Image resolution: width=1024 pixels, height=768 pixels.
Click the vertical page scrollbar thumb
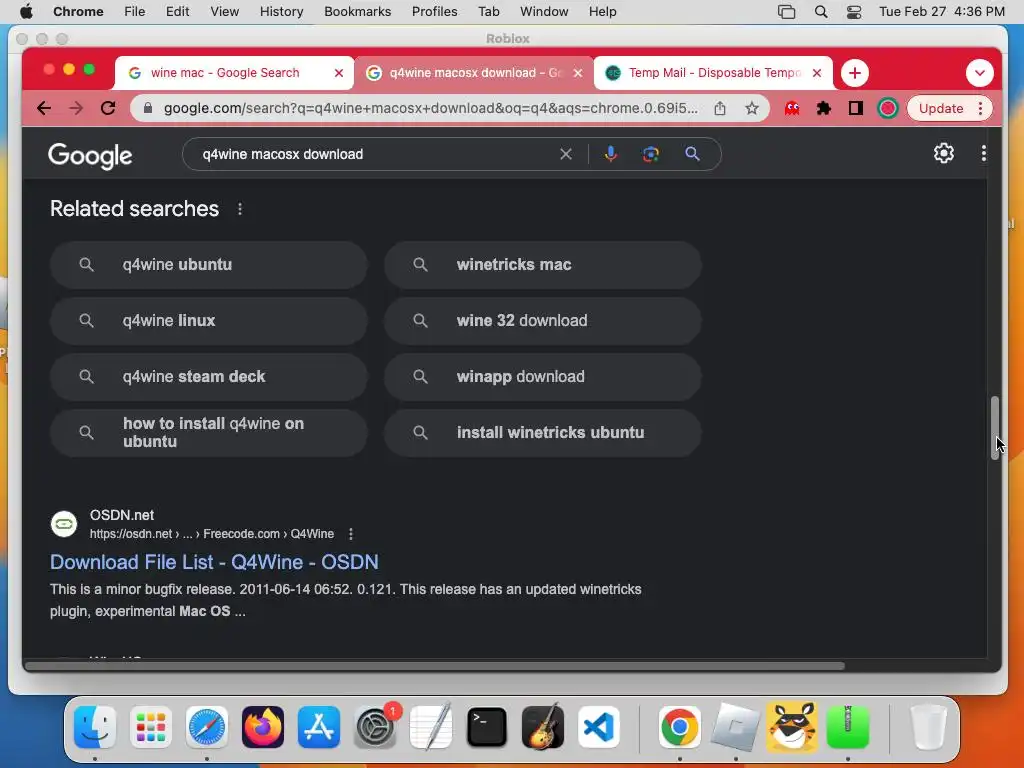click(995, 428)
